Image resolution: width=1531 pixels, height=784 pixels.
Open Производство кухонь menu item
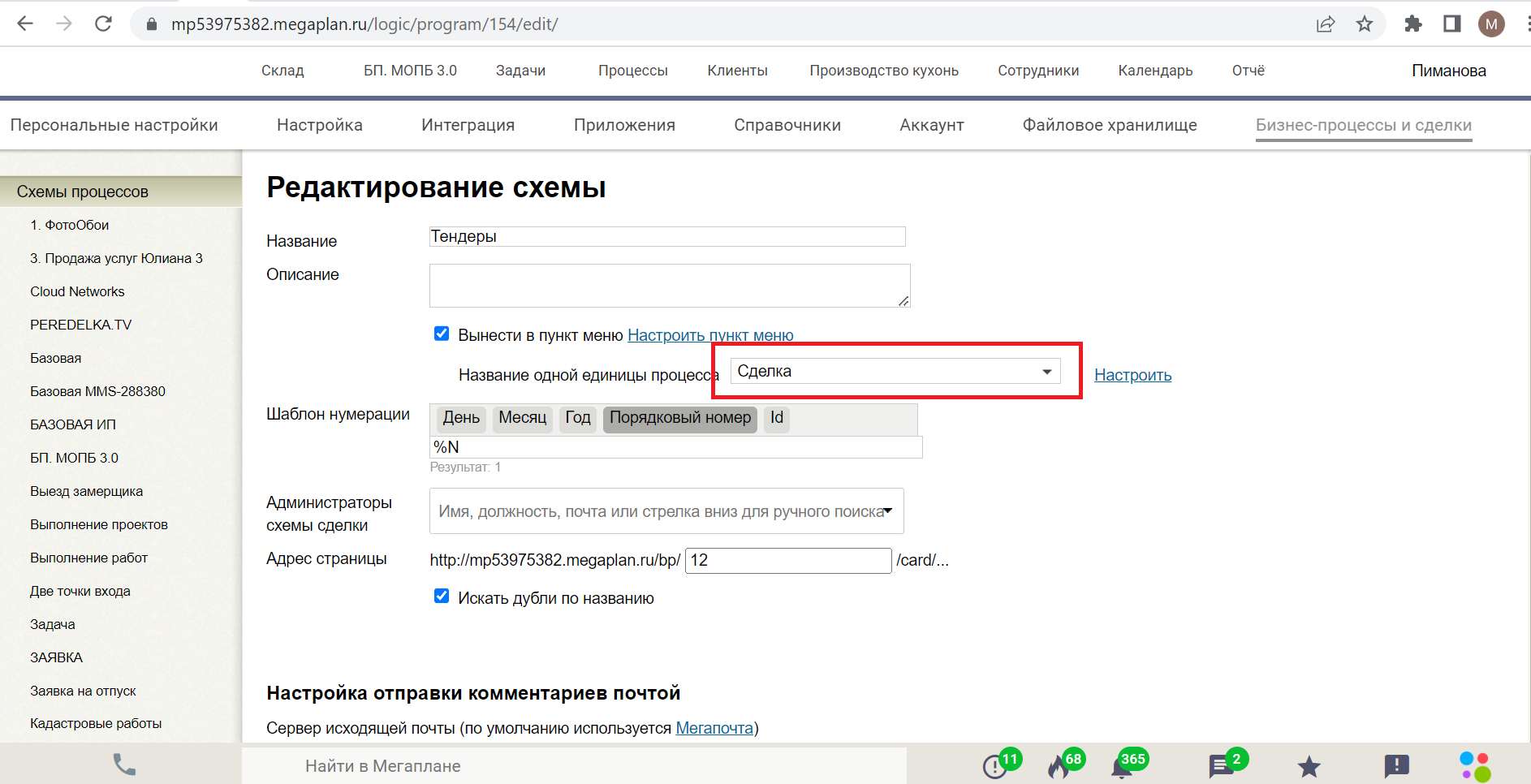[x=884, y=71]
